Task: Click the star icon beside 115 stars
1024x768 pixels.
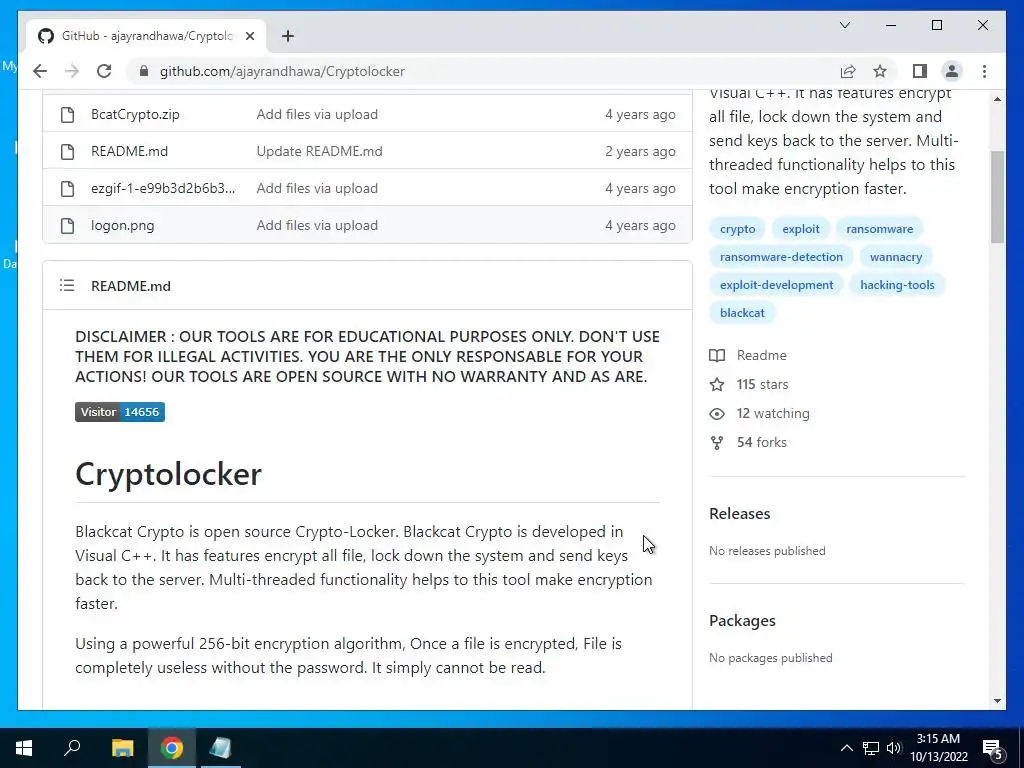Action: coord(717,385)
